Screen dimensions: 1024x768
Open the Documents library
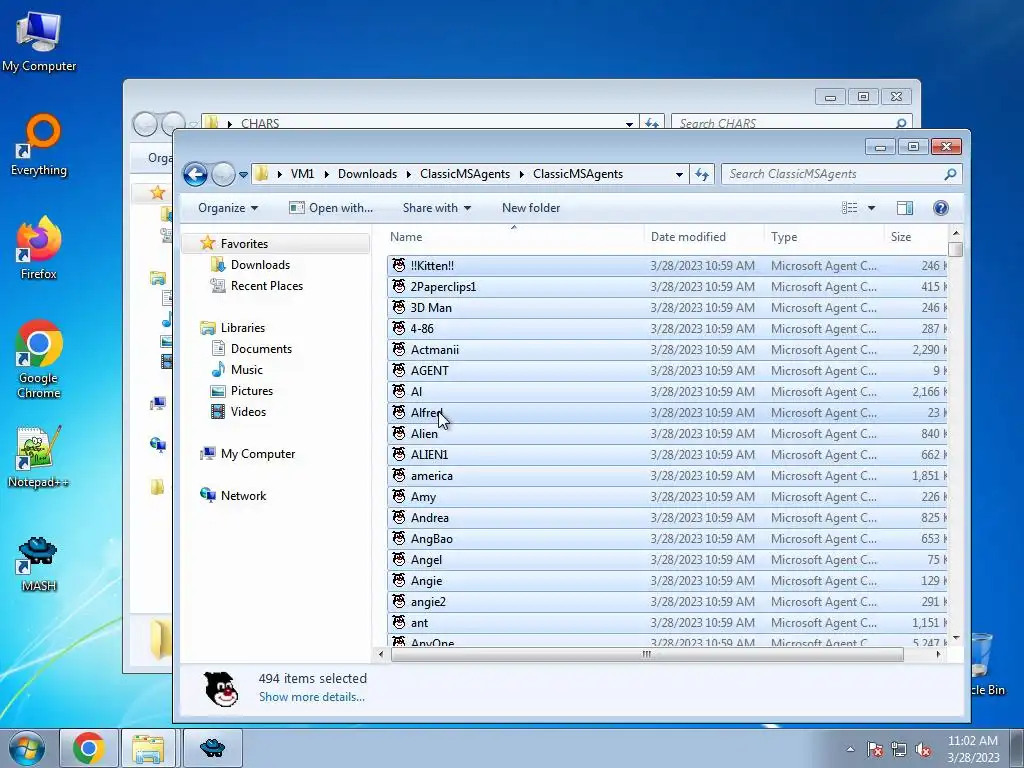click(261, 349)
